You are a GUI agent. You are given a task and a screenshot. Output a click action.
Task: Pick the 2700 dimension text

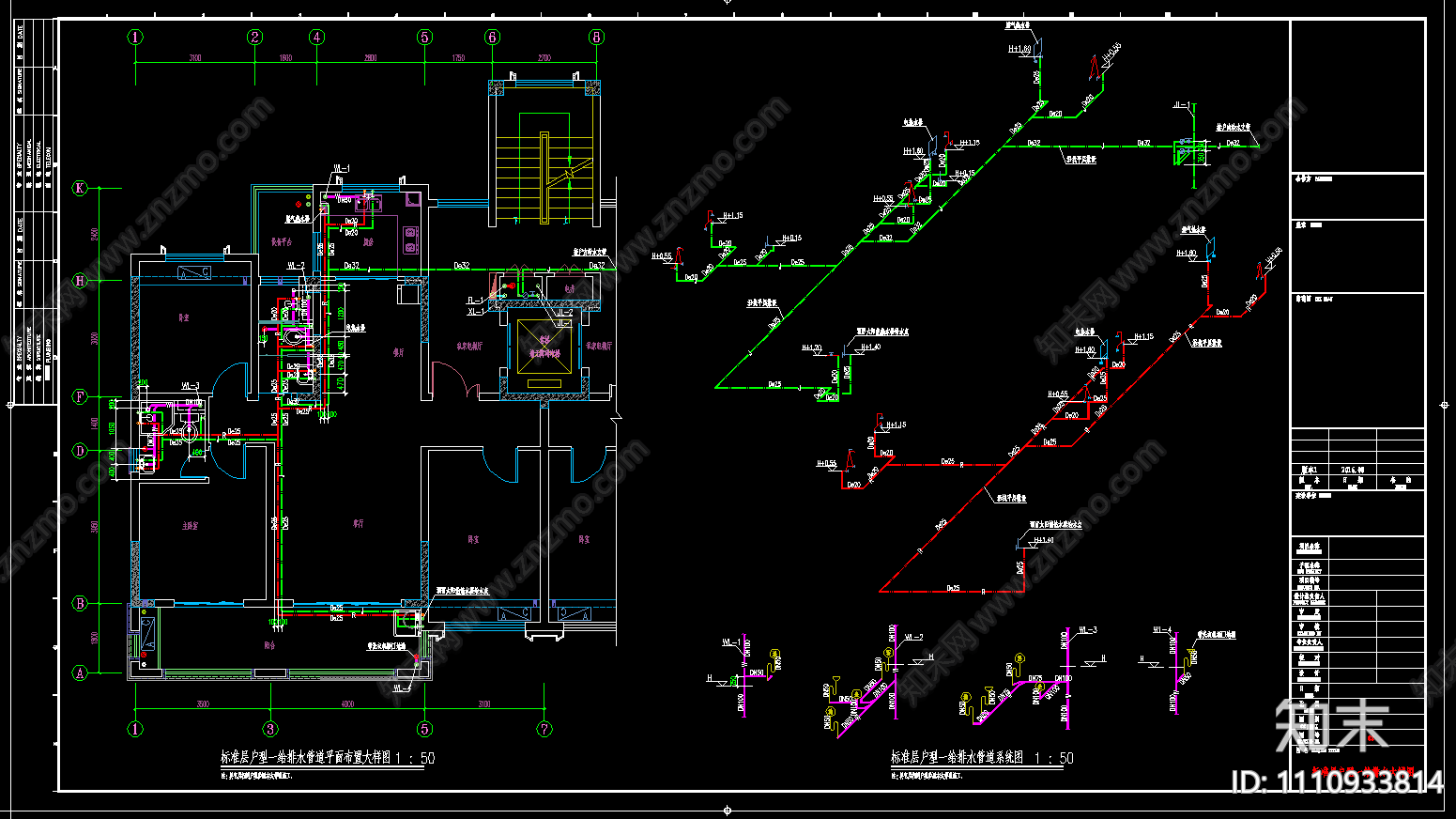[x=544, y=58]
